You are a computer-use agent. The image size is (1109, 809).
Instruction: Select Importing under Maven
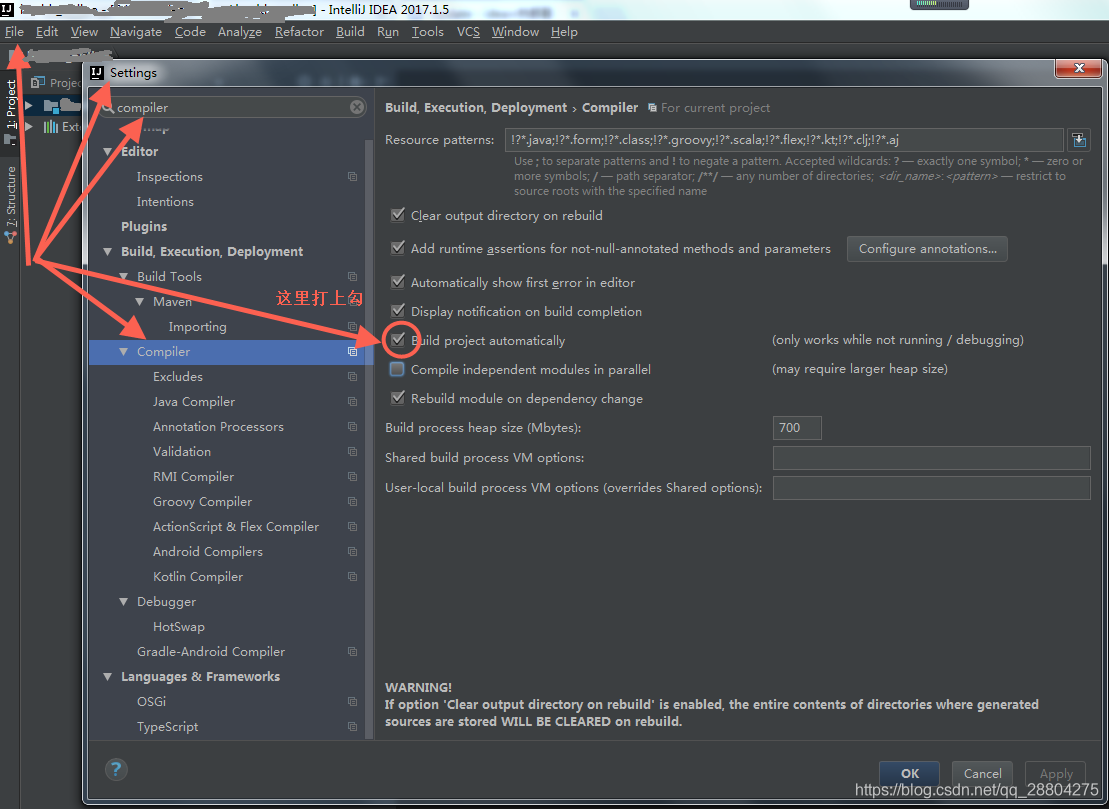(197, 327)
